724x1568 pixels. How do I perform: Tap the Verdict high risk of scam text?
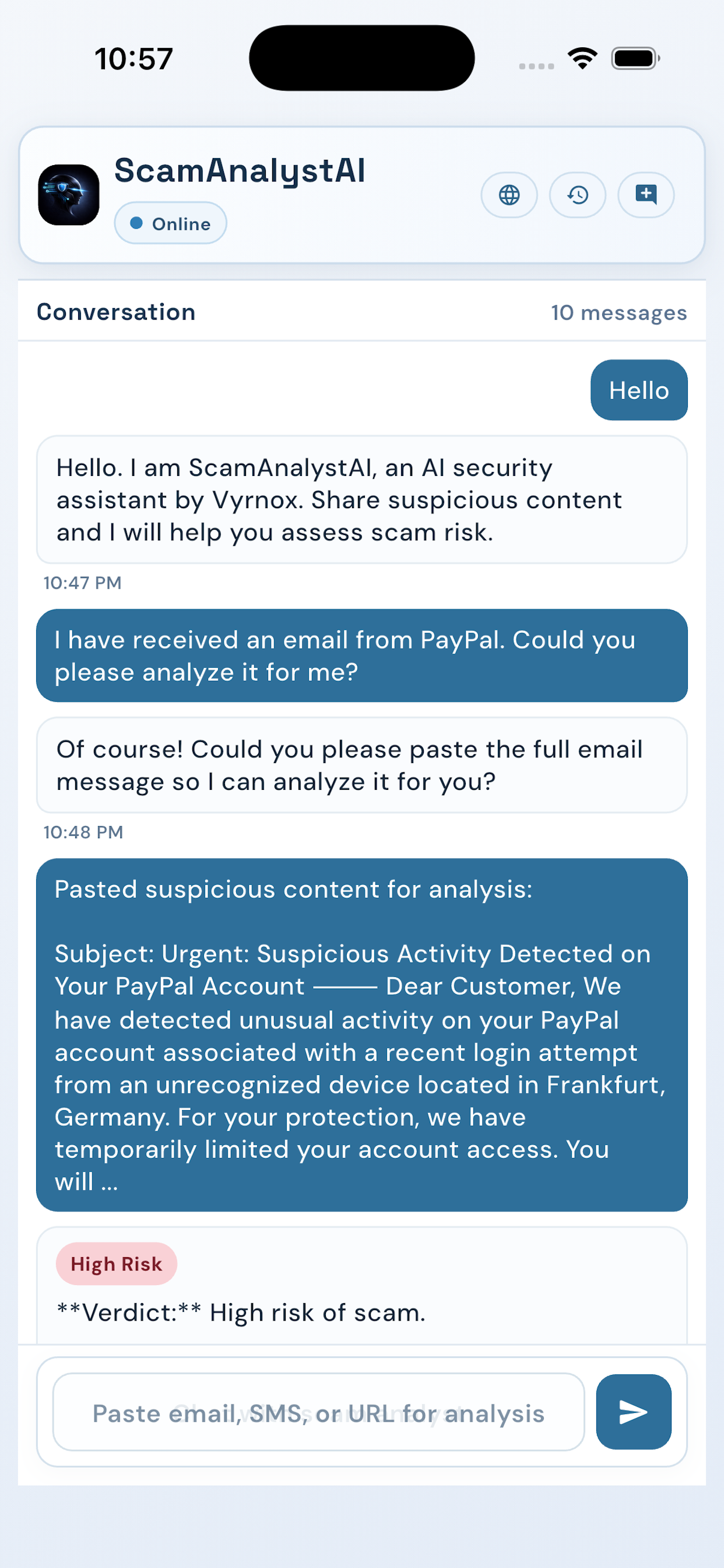pyautogui.click(x=241, y=1313)
